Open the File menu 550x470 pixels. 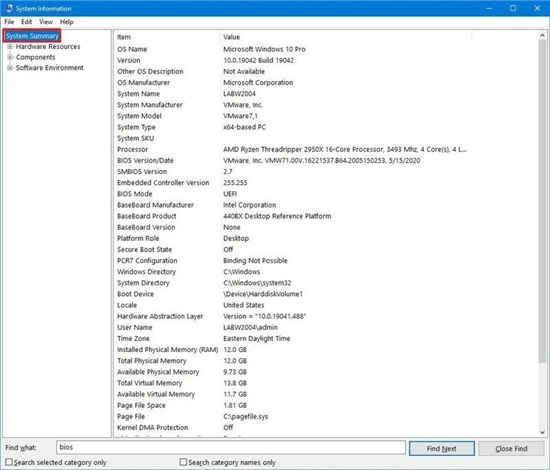(x=9, y=22)
